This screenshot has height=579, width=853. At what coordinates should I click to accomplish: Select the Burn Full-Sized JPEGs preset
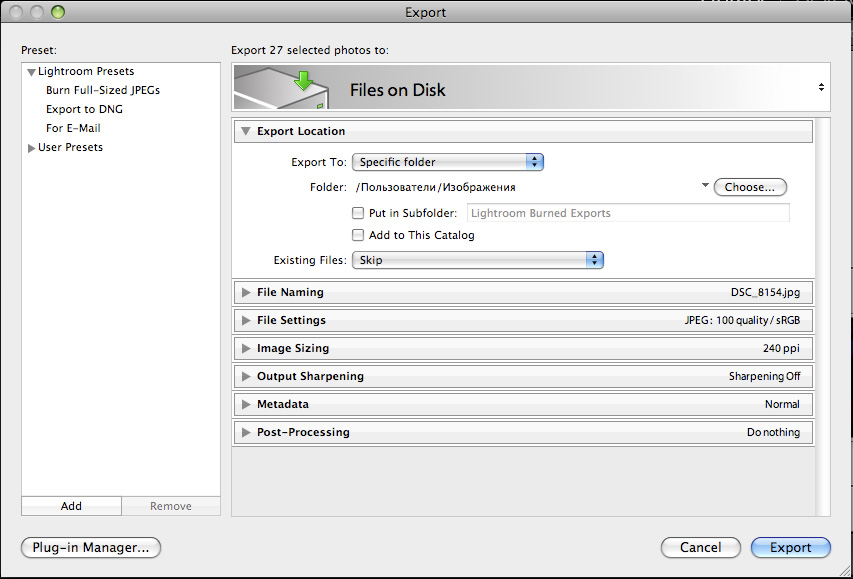point(103,90)
